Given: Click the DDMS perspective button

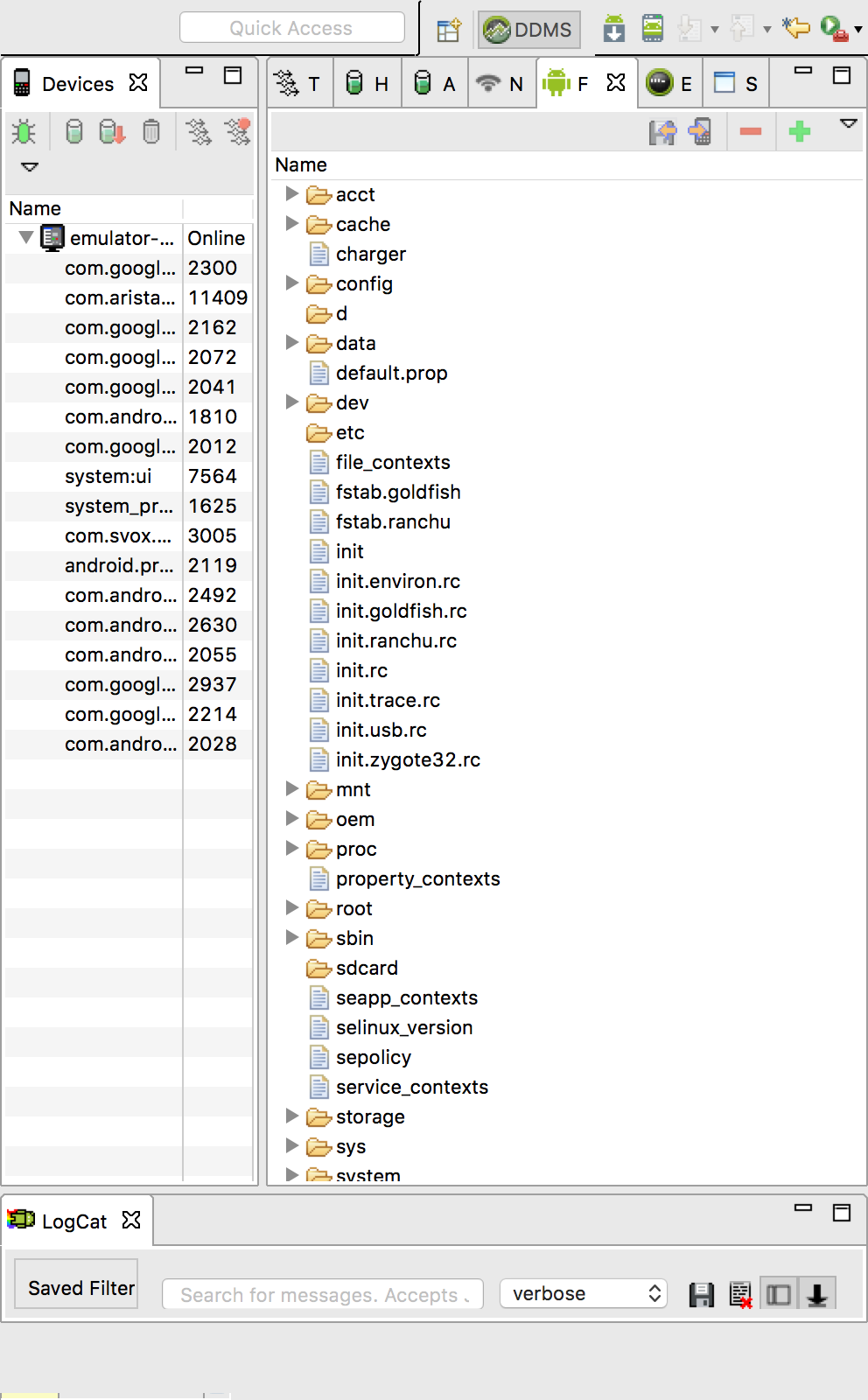Looking at the screenshot, I should [x=528, y=30].
